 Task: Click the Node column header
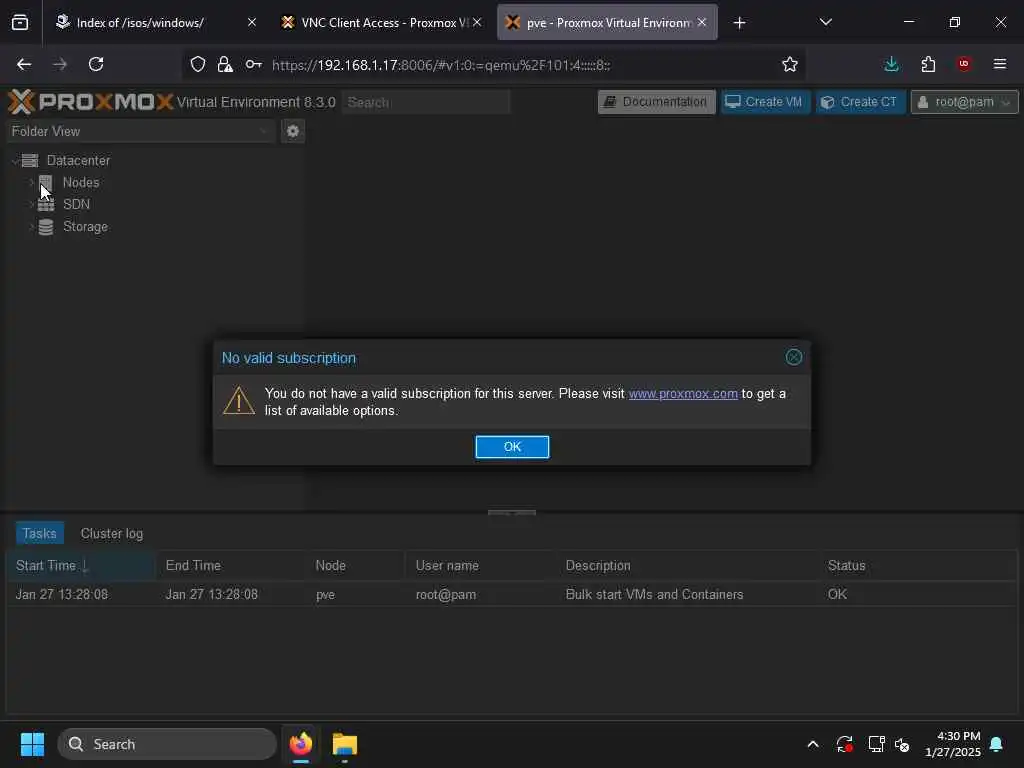click(x=356, y=566)
